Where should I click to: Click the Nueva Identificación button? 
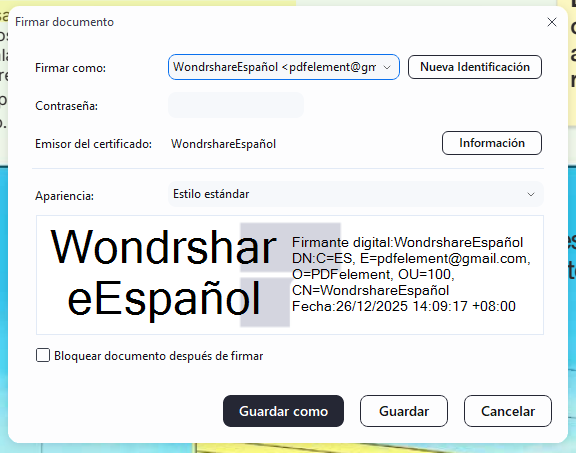point(475,67)
